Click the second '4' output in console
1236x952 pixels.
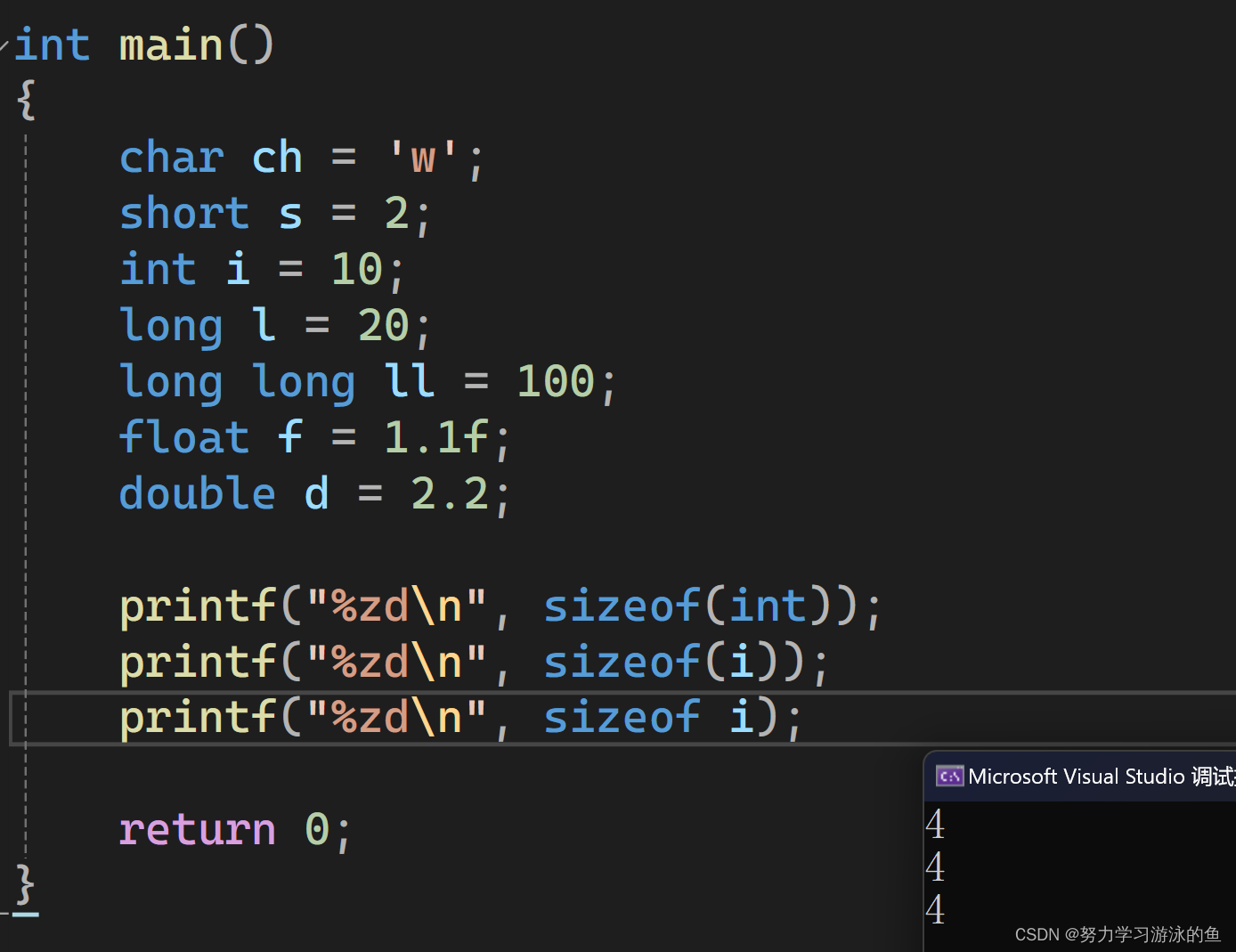935,867
